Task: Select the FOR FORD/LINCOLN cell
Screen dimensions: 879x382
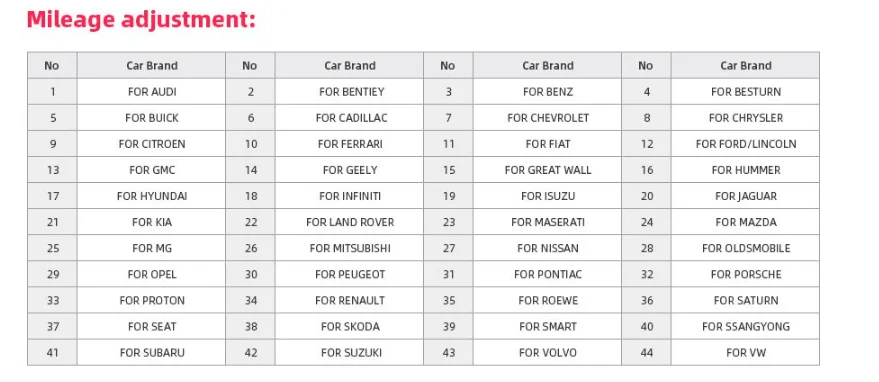Action: (x=745, y=144)
